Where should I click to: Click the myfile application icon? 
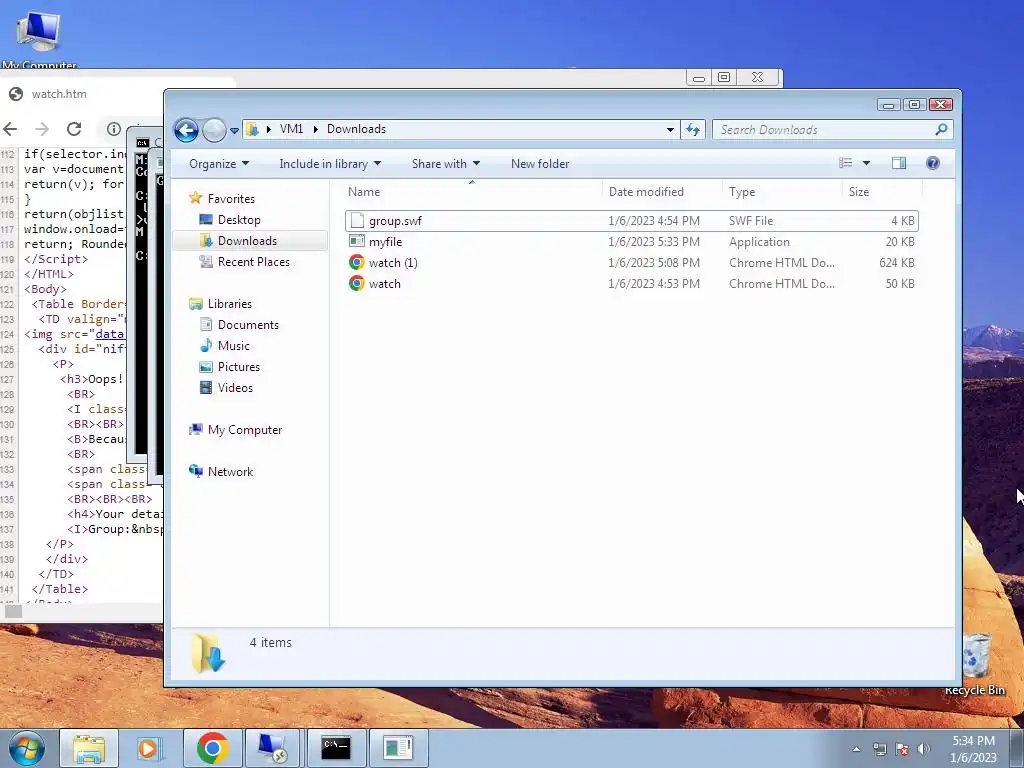[x=357, y=241]
